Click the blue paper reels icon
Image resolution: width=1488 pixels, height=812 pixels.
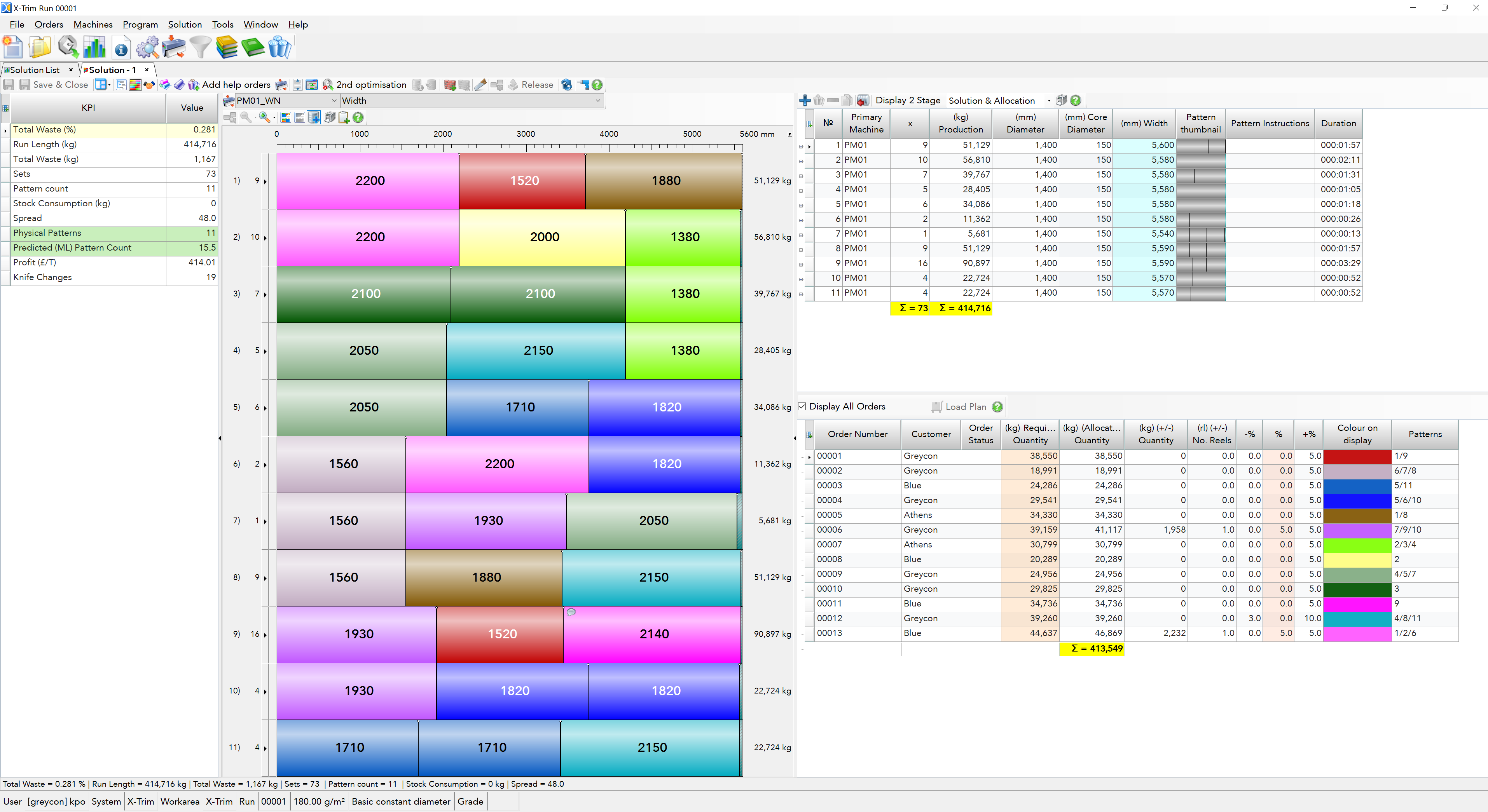pos(280,47)
